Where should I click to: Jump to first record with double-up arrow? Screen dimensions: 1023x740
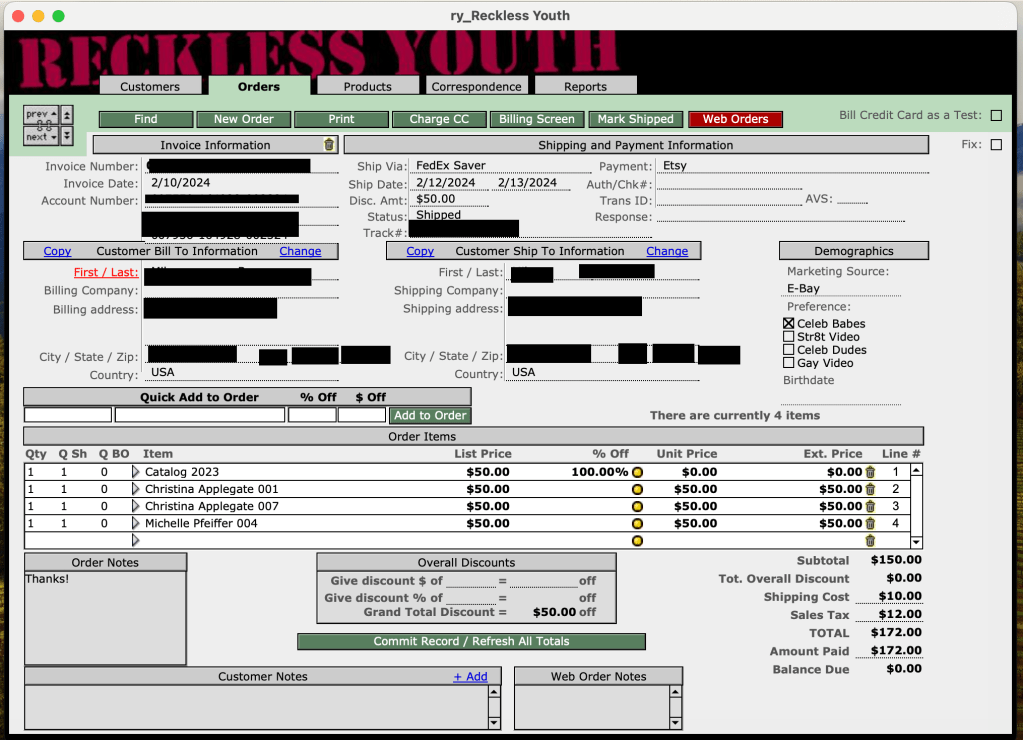[67, 115]
